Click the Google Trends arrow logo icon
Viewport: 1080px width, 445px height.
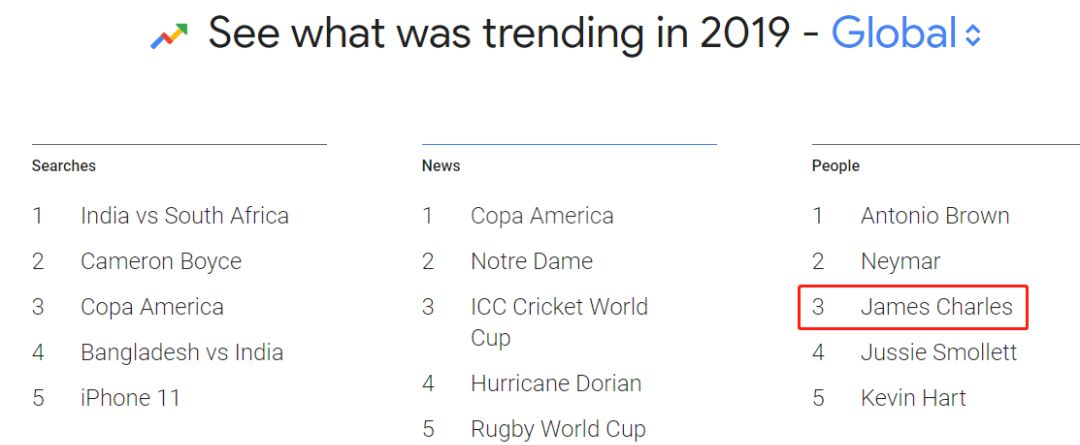coord(169,37)
